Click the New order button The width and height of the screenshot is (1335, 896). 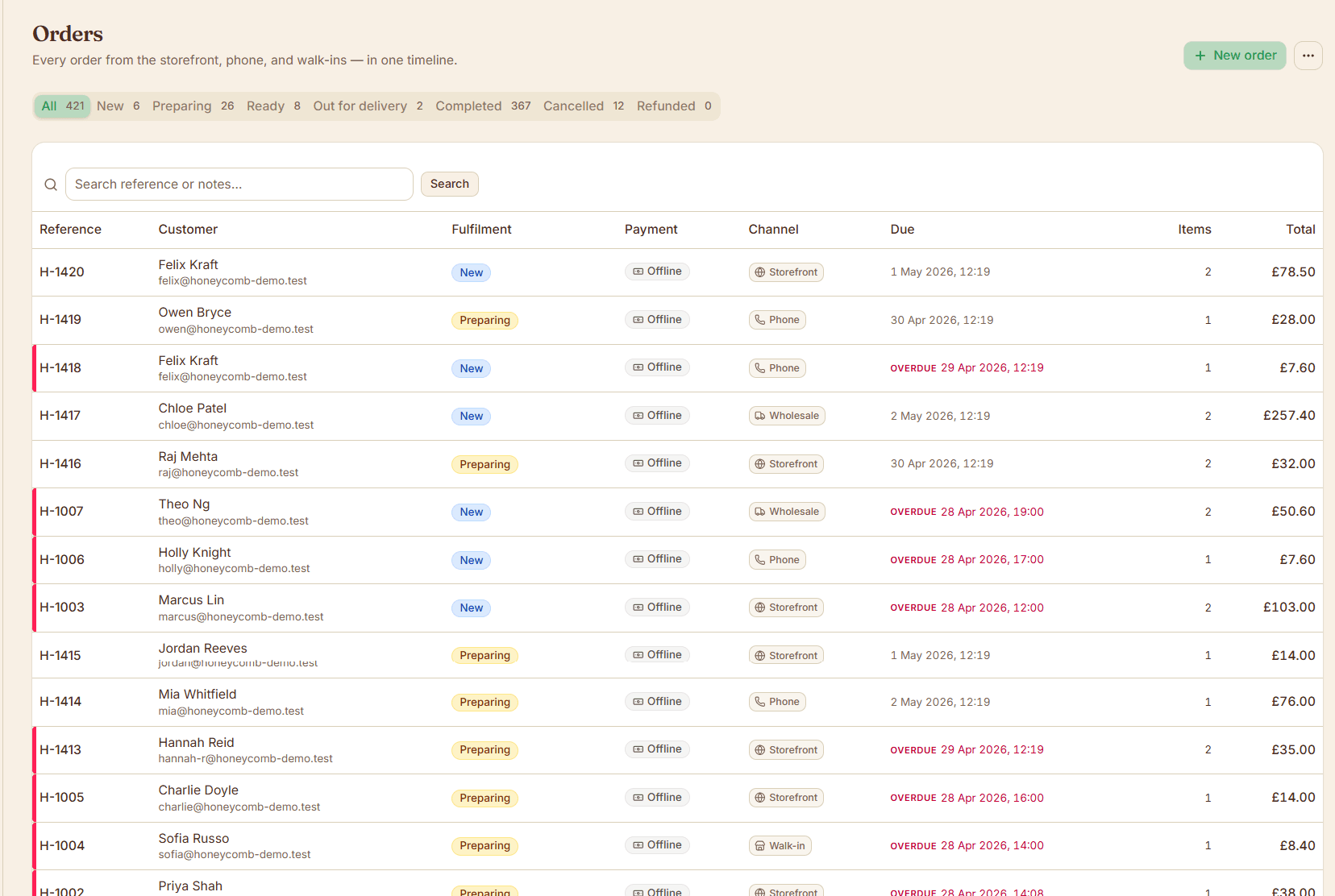(x=1234, y=56)
